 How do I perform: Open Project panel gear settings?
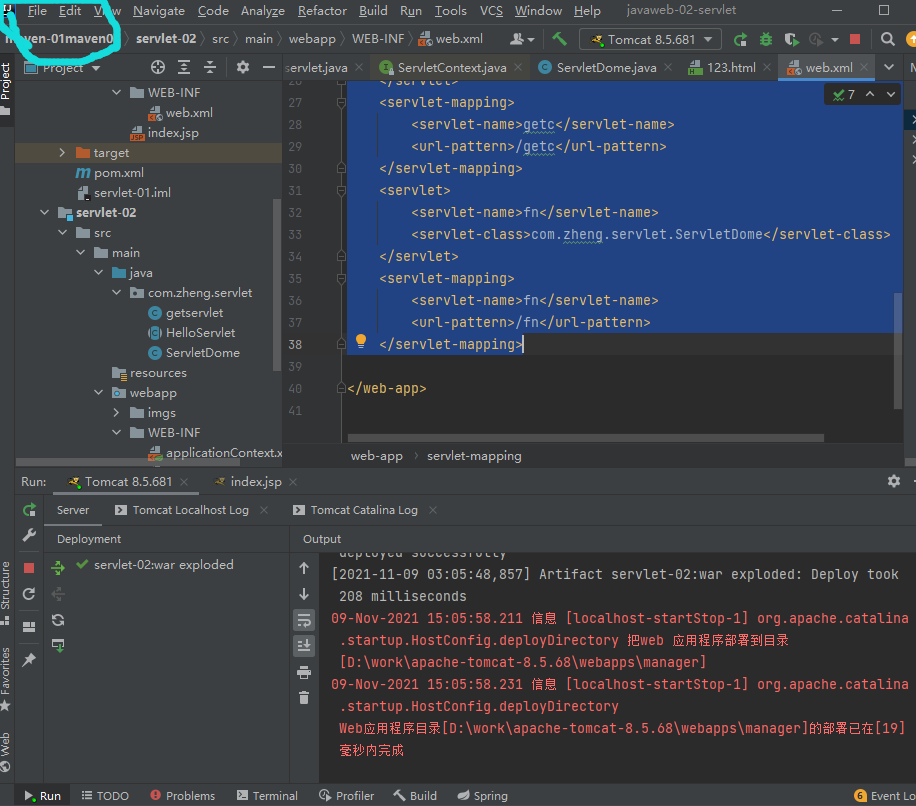click(x=242, y=68)
